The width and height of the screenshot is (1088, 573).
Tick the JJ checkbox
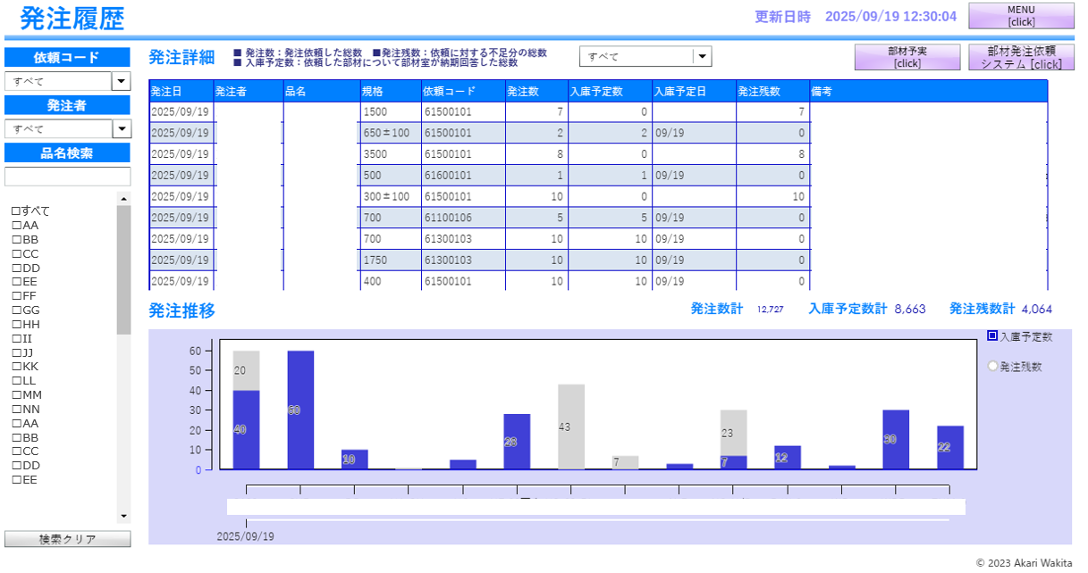coord(16,352)
